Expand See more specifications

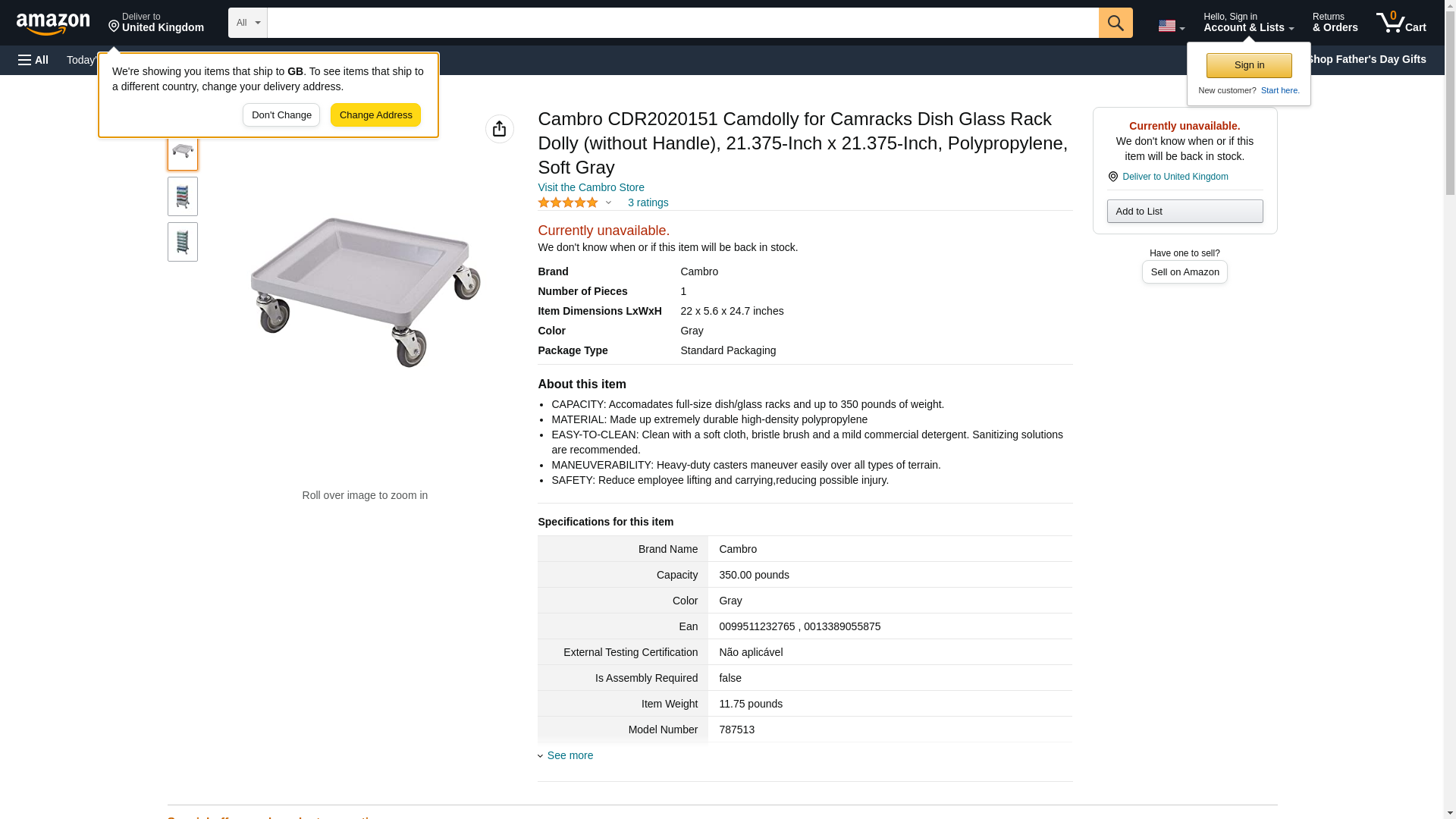pos(570,755)
